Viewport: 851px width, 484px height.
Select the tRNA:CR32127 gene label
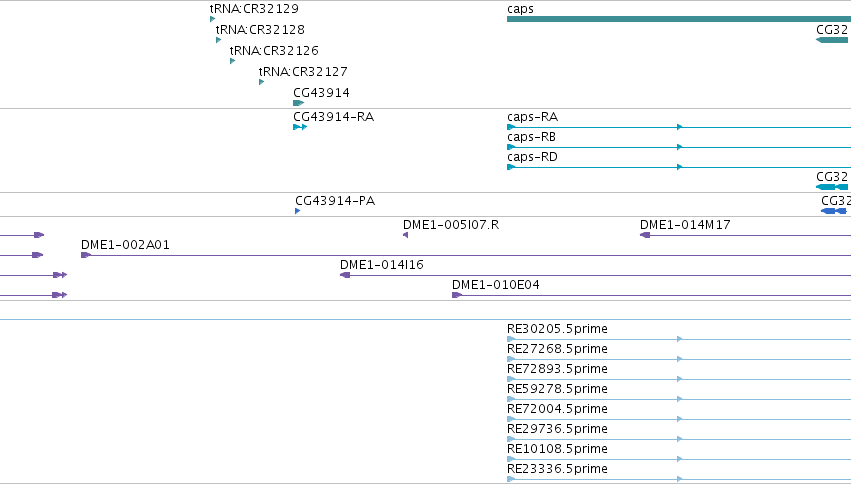303,72
